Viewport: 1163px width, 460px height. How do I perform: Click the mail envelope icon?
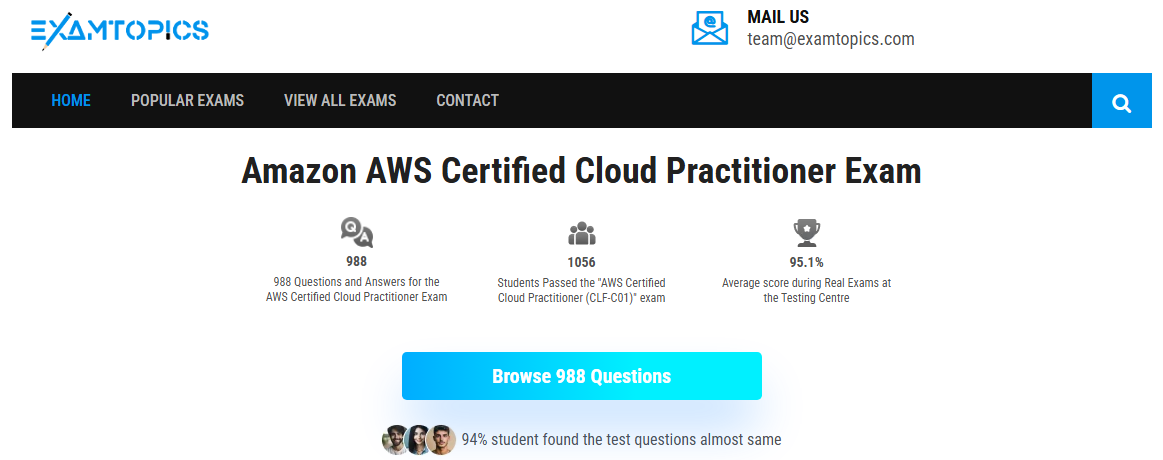(710, 28)
